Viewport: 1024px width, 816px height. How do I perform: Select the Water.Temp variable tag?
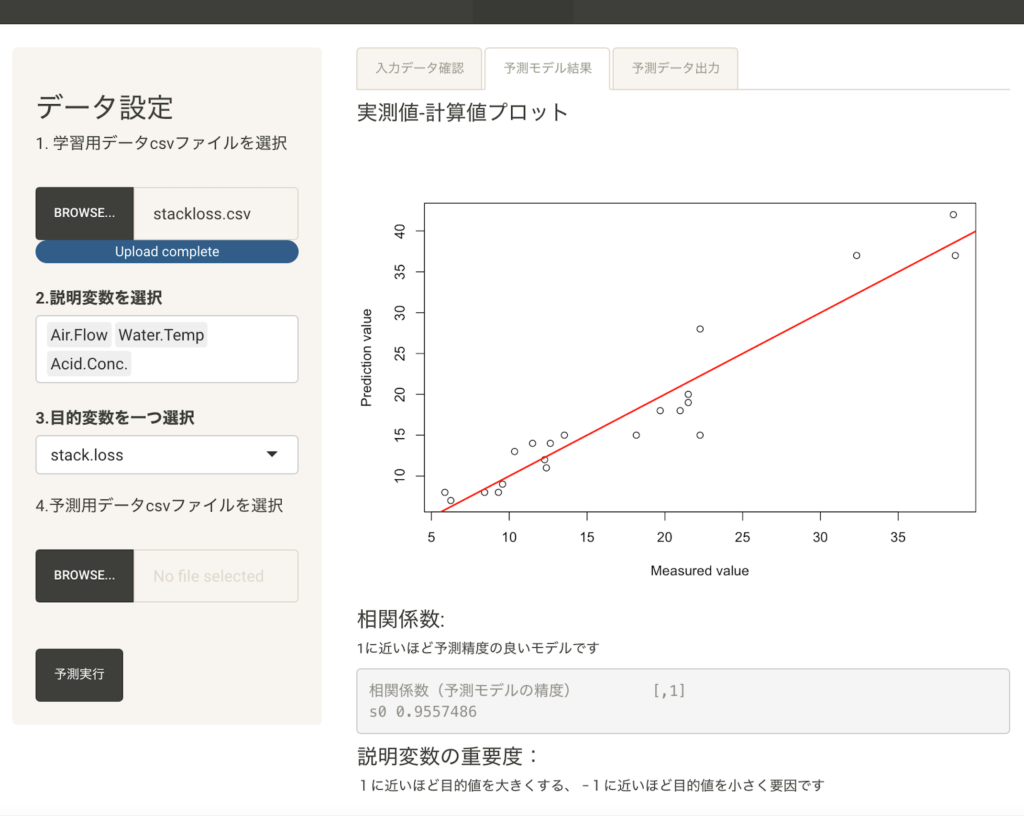(x=161, y=335)
